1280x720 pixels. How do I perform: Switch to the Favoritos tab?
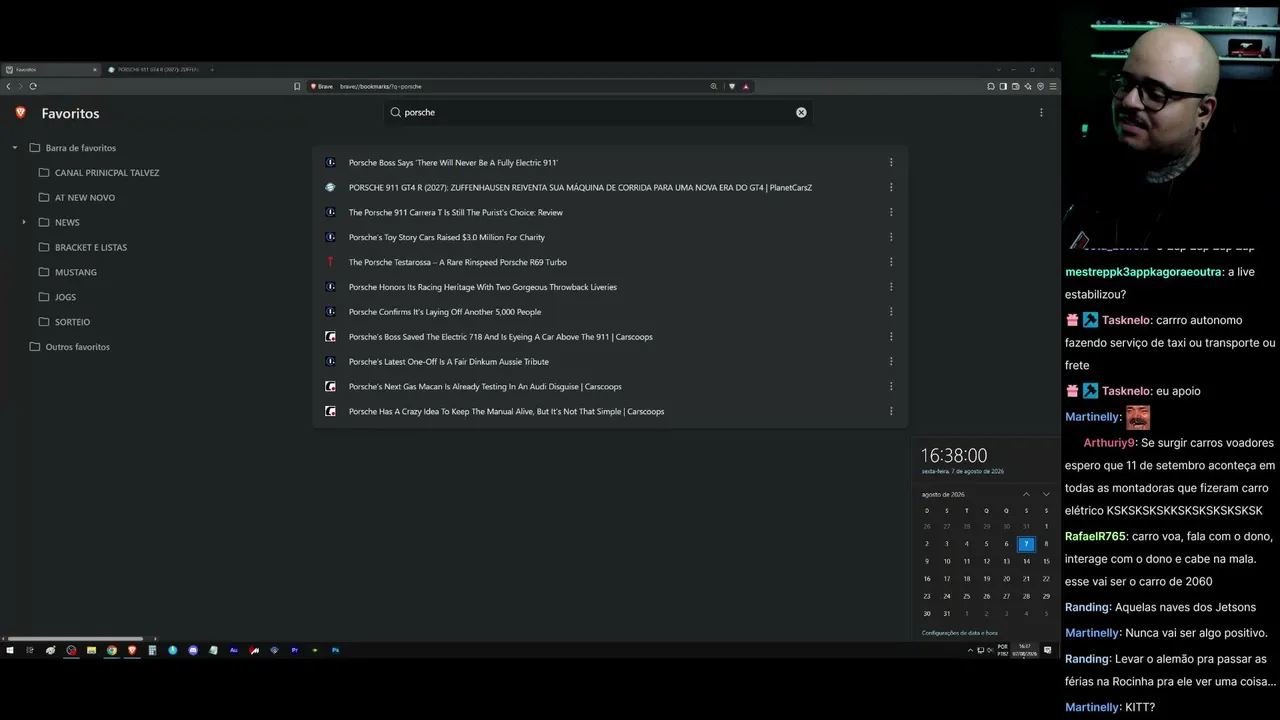(x=50, y=70)
